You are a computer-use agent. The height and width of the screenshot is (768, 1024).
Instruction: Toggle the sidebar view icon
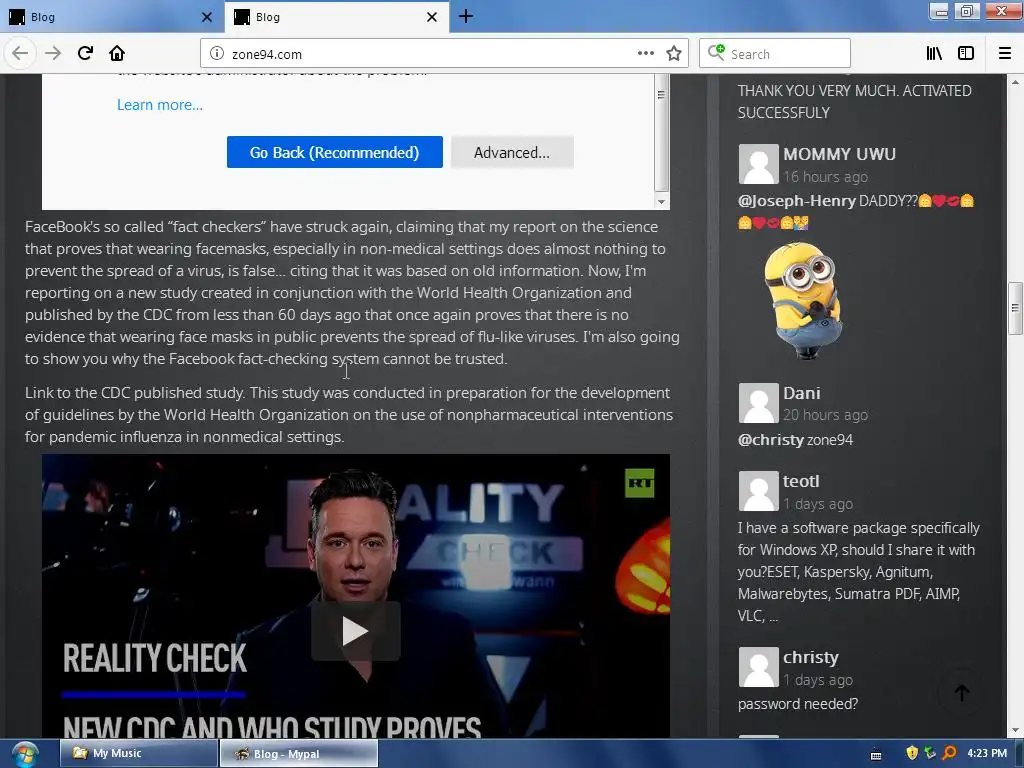966,54
